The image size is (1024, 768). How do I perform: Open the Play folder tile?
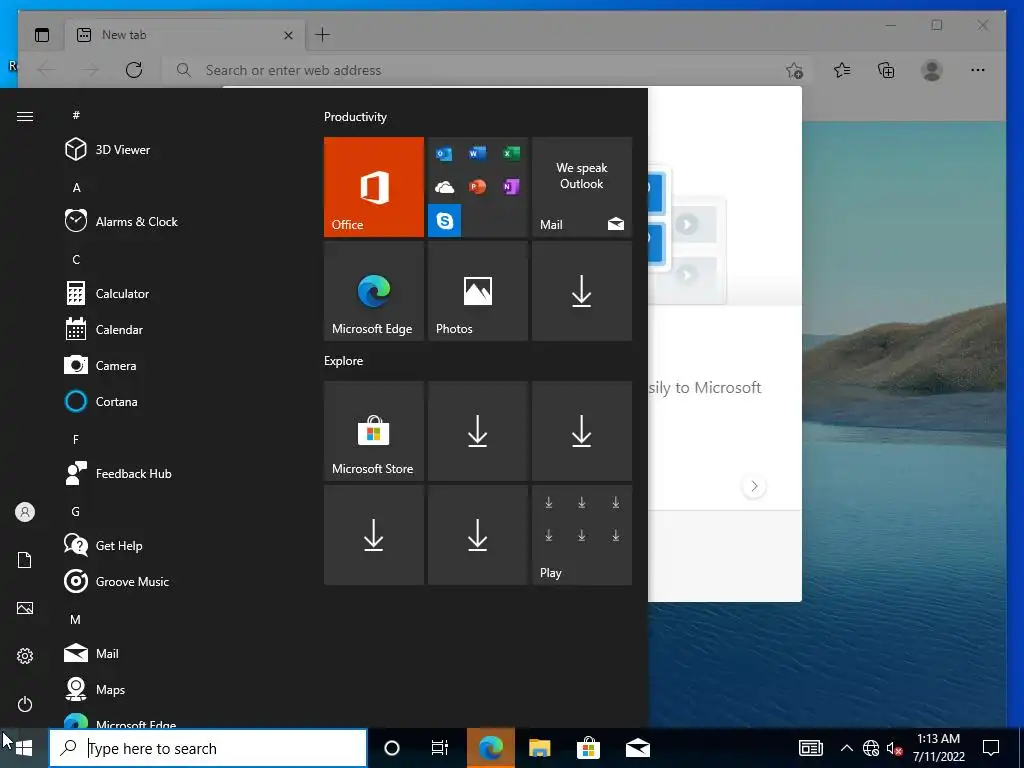pos(582,535)
